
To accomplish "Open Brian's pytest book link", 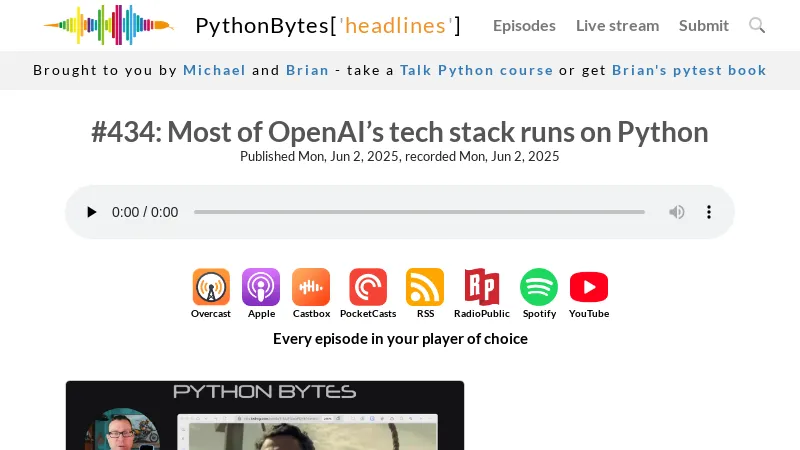I will (689, 70).
